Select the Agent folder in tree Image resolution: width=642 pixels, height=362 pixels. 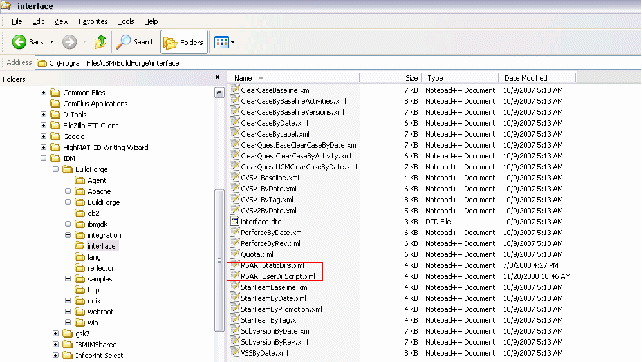(91, 180)
